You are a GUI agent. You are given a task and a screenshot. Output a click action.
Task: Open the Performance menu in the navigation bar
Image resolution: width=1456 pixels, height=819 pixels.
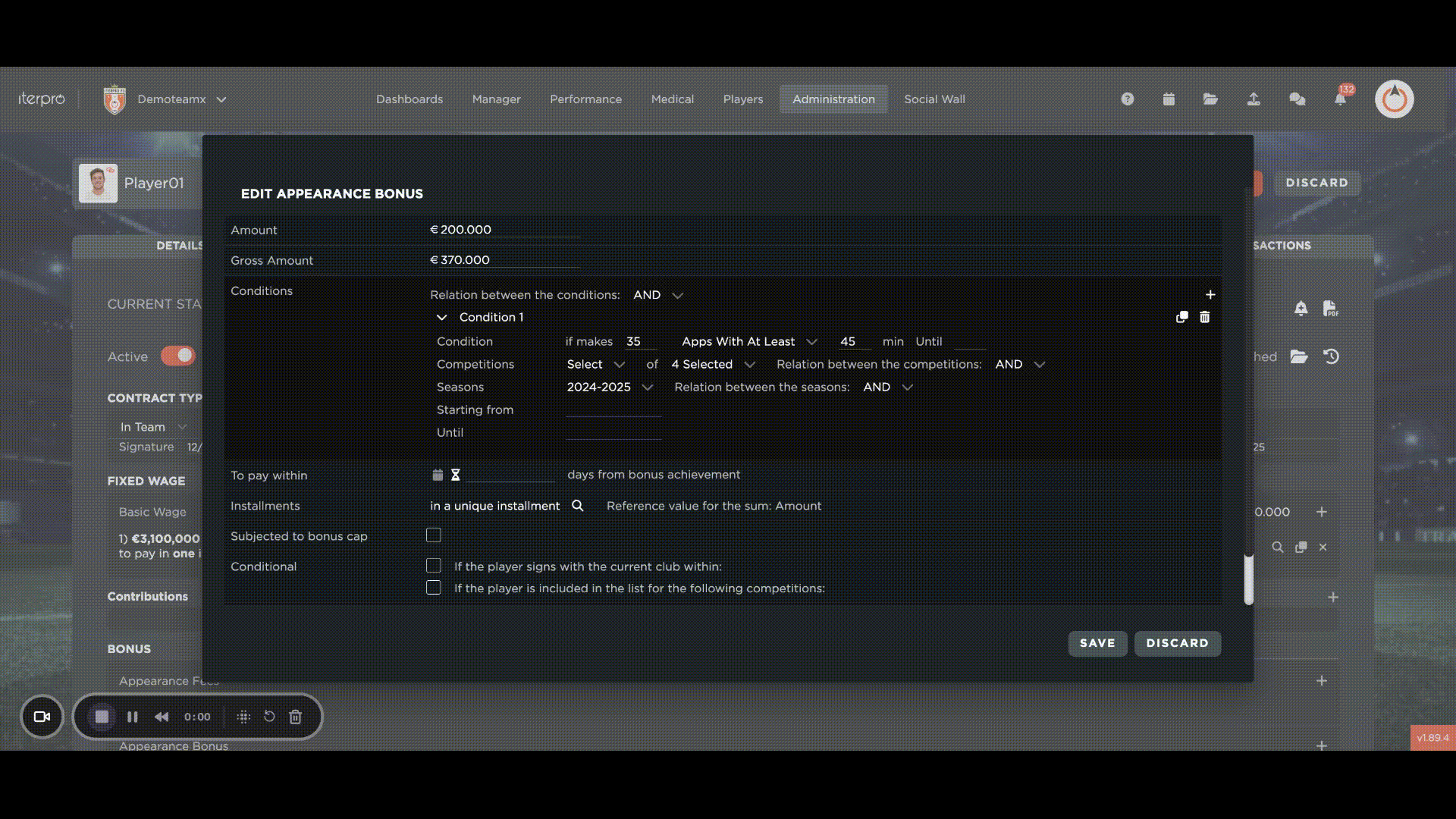(585, 99)
